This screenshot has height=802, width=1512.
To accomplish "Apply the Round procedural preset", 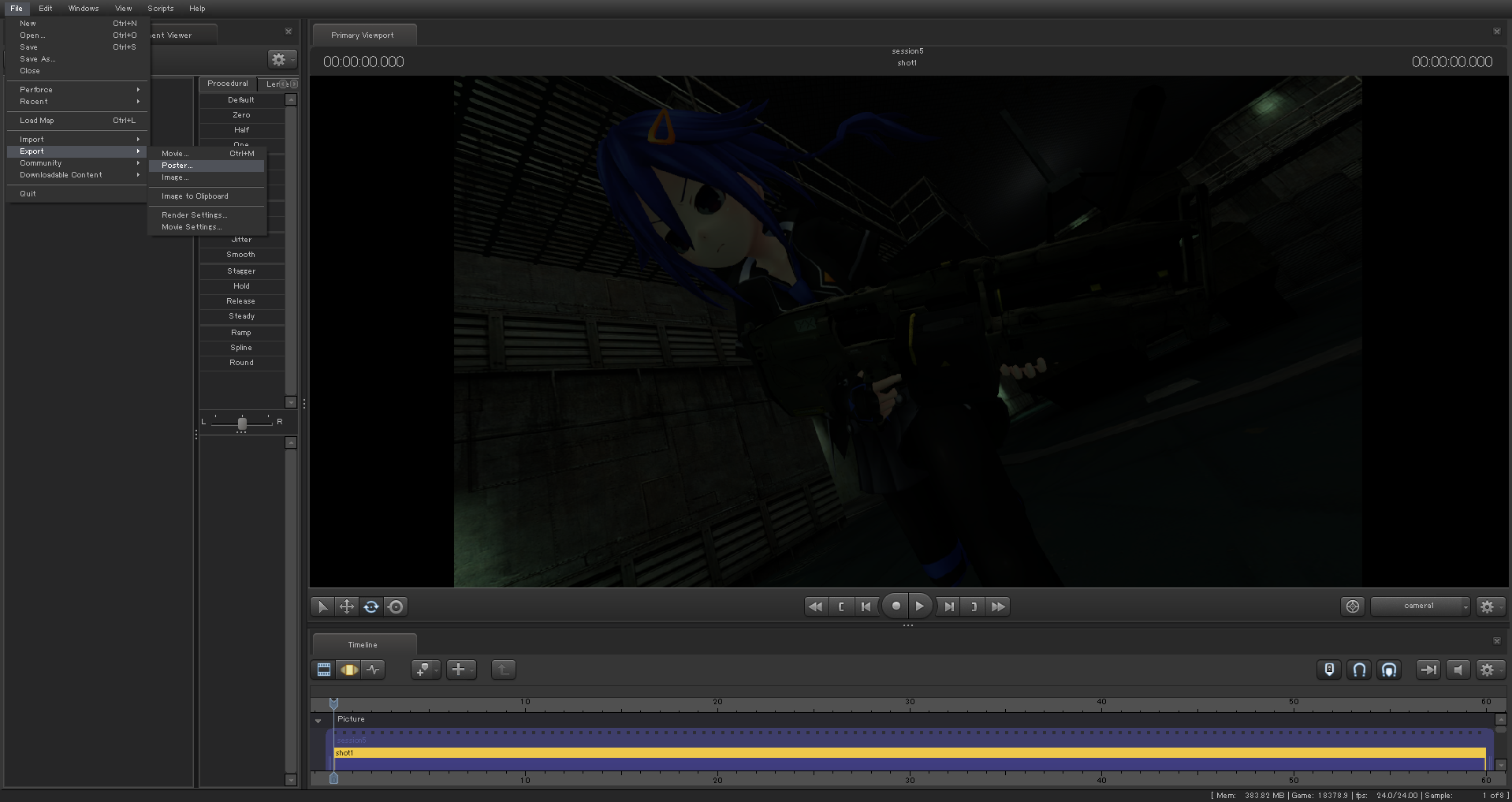I will pos(241,363).
